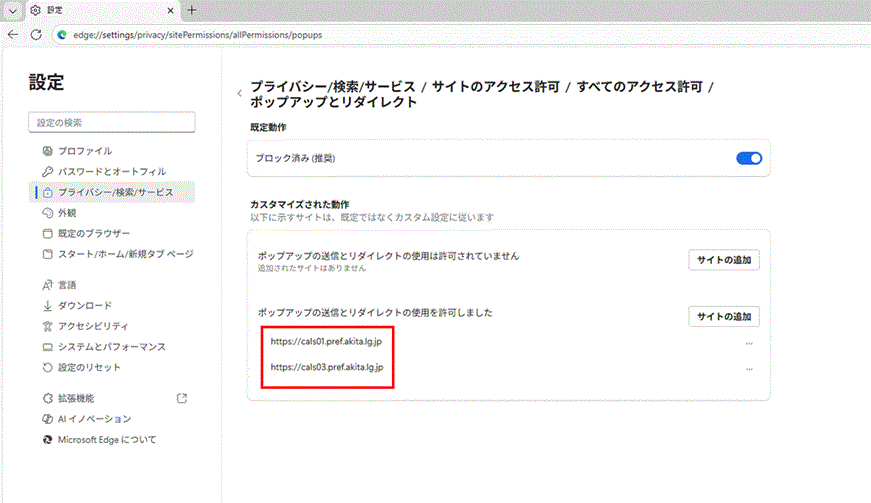Viewport: 871px width, 503px height.
Task: Click the browser back arrow button
Action: coord(13,33)
